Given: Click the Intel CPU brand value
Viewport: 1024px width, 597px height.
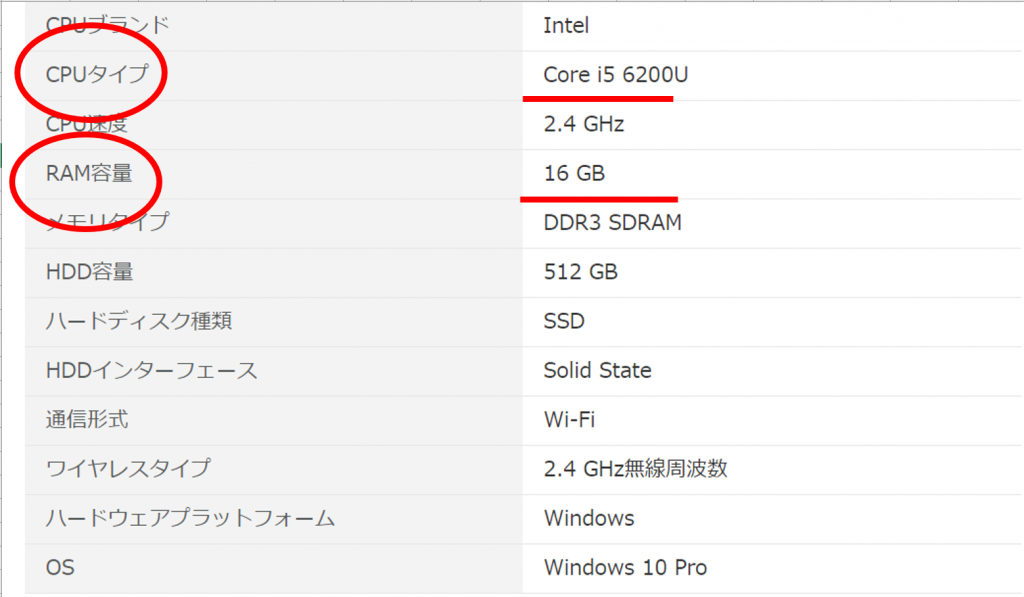Looking at the screenshot, I should pos(566,25).
